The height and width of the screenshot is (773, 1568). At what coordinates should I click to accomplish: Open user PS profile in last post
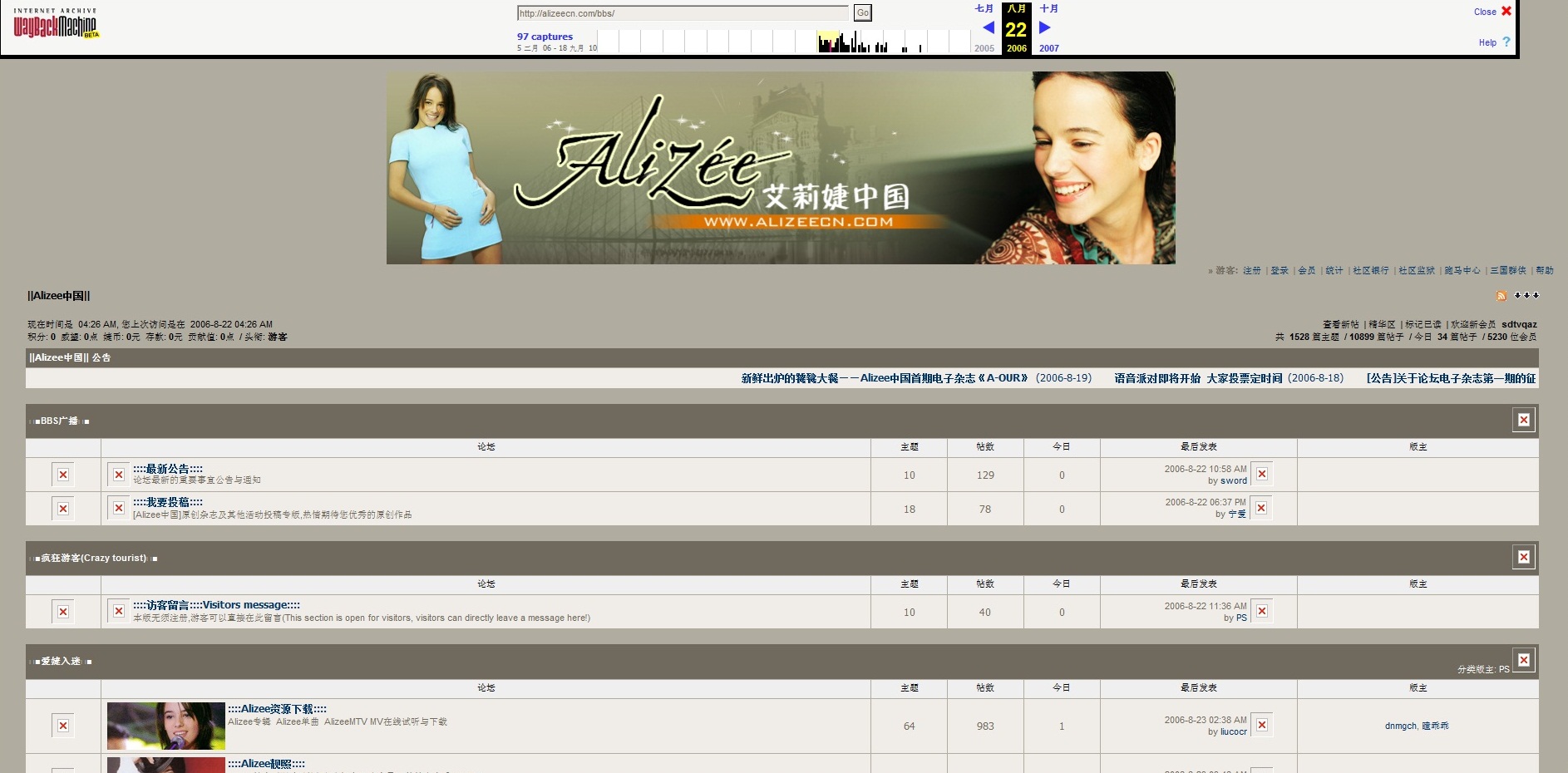(1241, 618)
